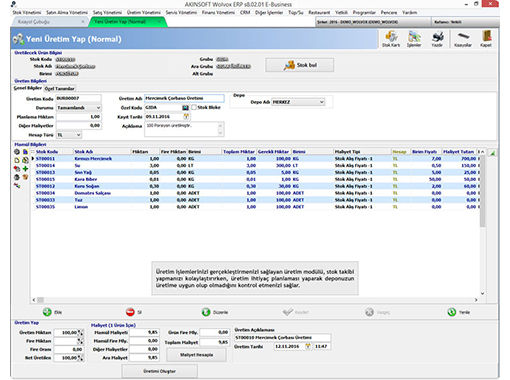Open the Üretim Yönetimi menu
The image size is (510, 380).
coord(144,12)
